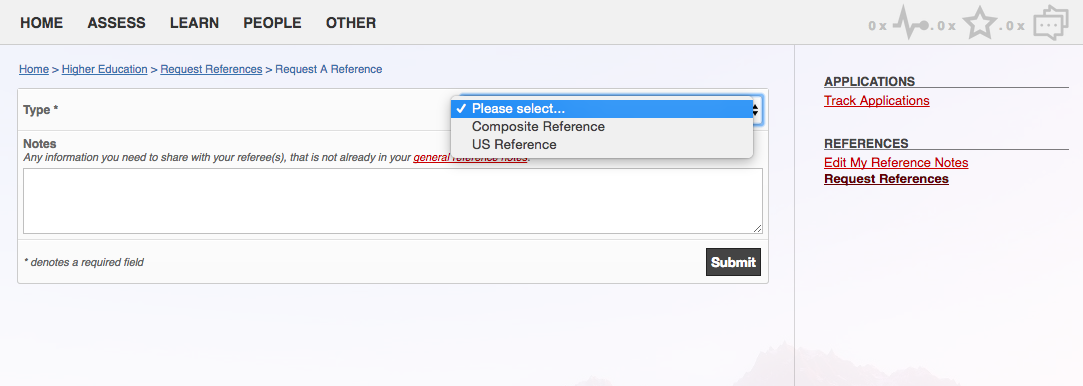
Task: Click the Type select box stepper arrows
Action: (757, 109)
